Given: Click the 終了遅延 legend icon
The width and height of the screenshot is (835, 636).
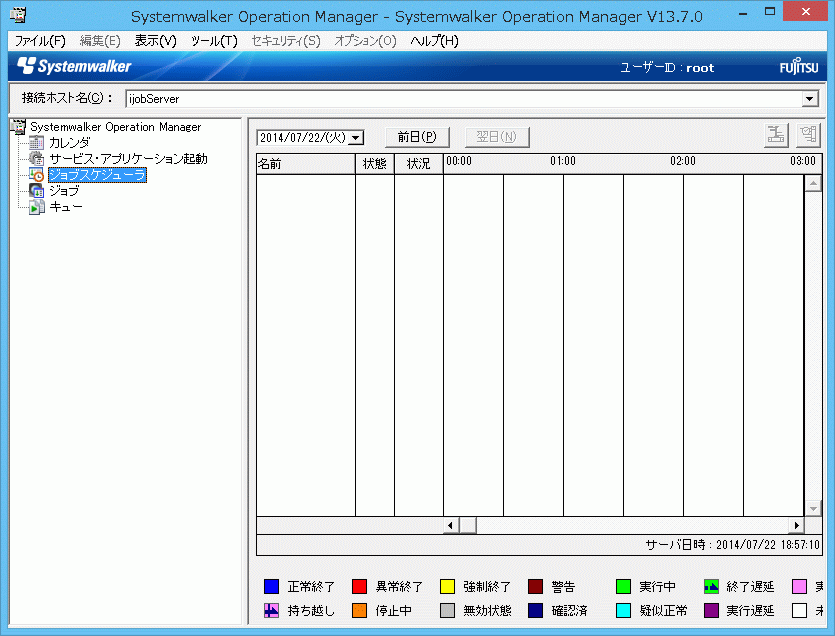Looking at the screenshot, I should [711, 586].
